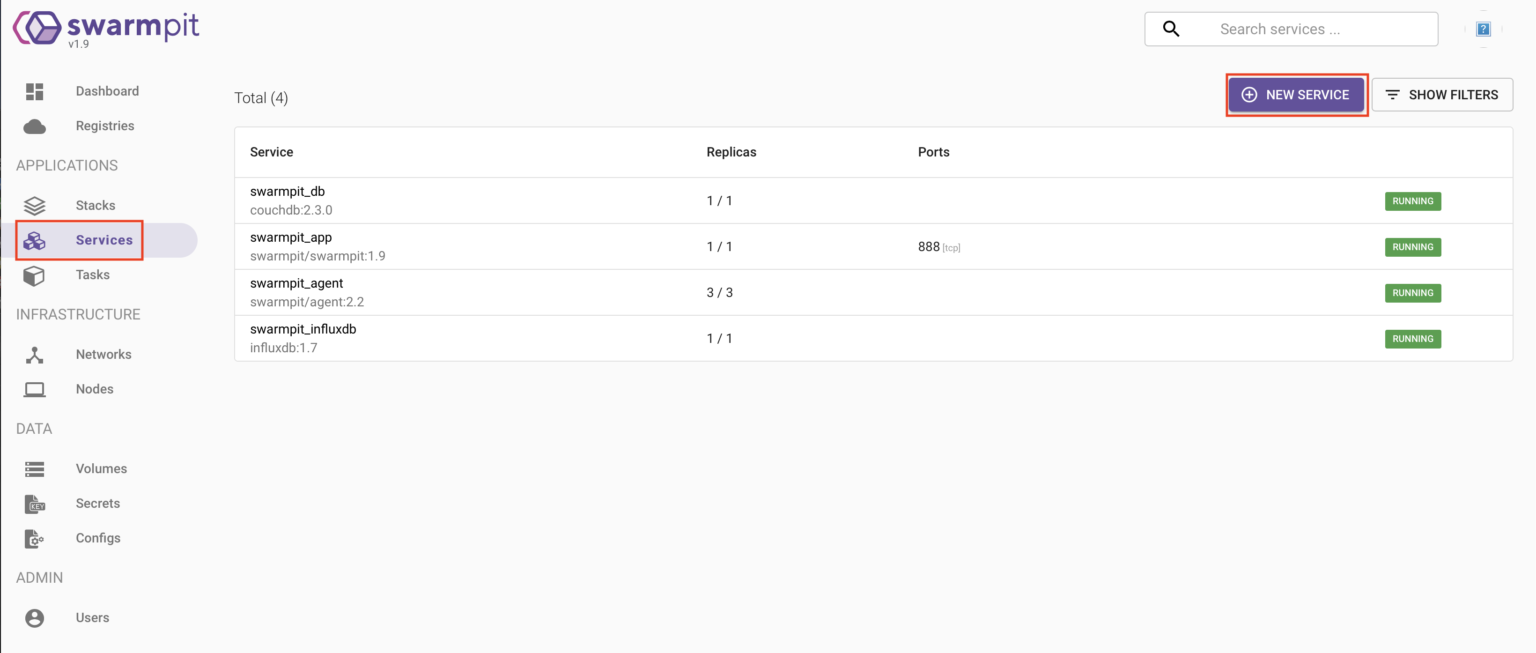The height and width of the screenshot is (653, 1536).
Task: Click the Stacks layers icon
Action: pyautogui.click(x=35, y=205)
